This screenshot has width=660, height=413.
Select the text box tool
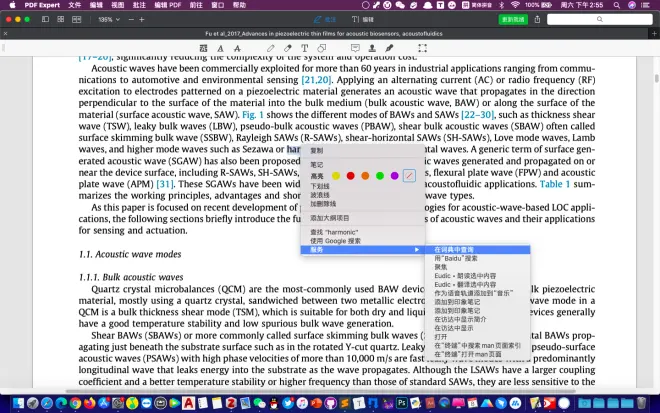(304, 48)
